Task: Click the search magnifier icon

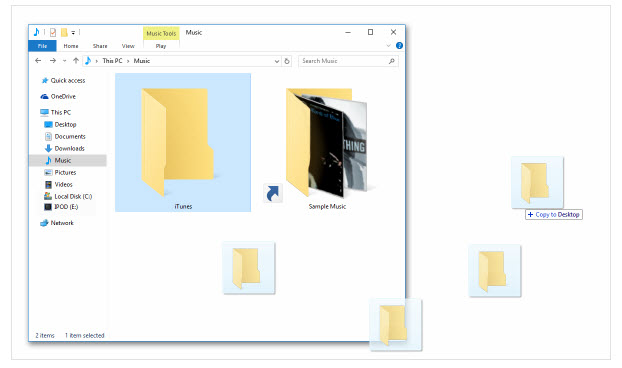Action: coord(392,61)
